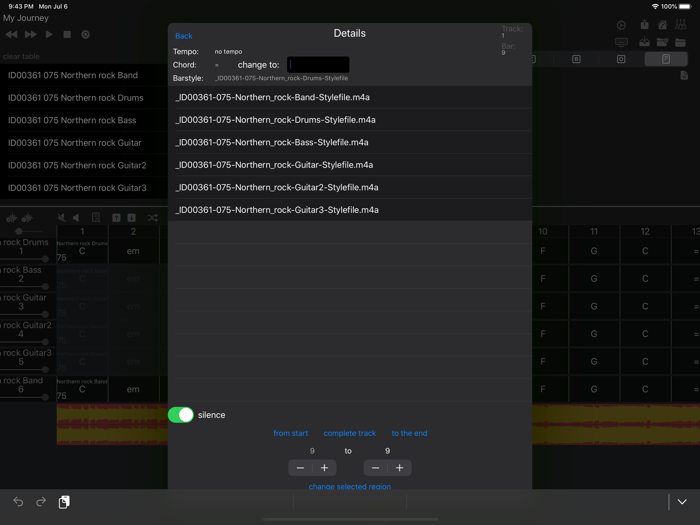Select Northern_rock-Guitar-Stylefile.m4a in Details list
700x525 pixels.
[x=350, y=165]
